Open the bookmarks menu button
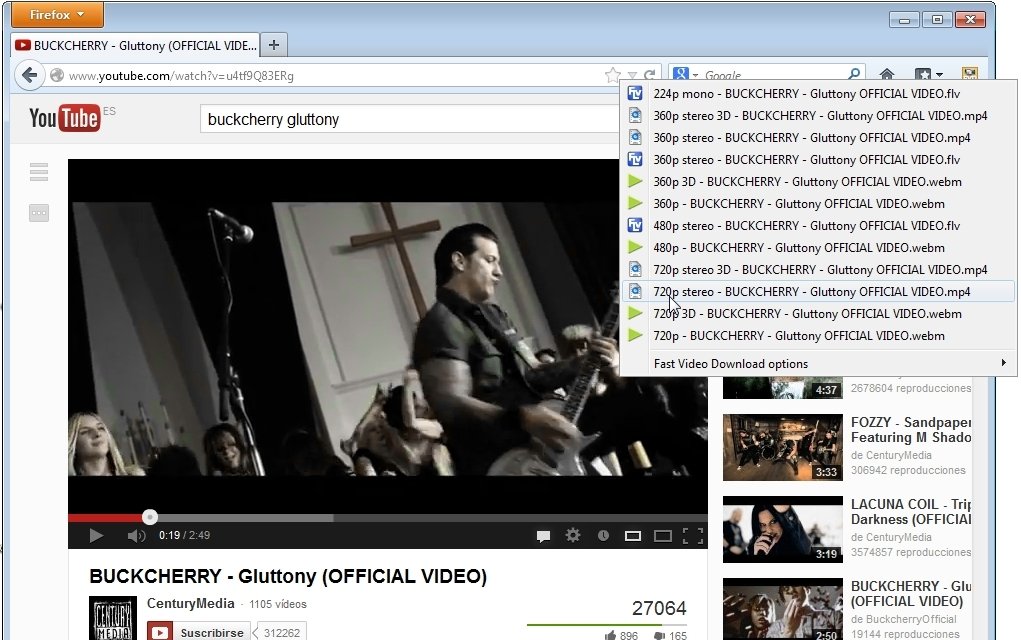The width and height of the screenshot is (1021, 640). [x=928, y=75]
